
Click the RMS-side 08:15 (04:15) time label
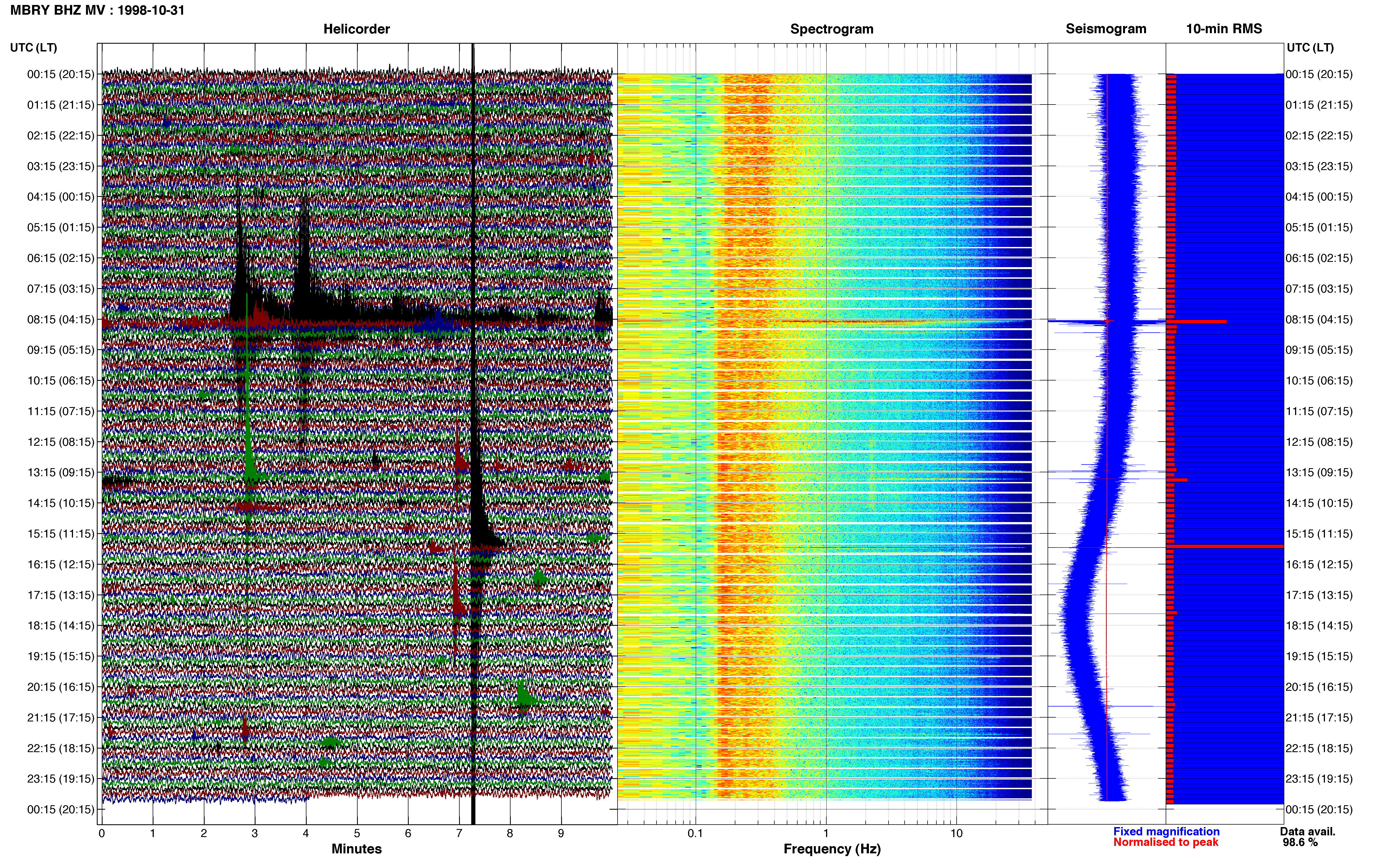pos(1319,319)
